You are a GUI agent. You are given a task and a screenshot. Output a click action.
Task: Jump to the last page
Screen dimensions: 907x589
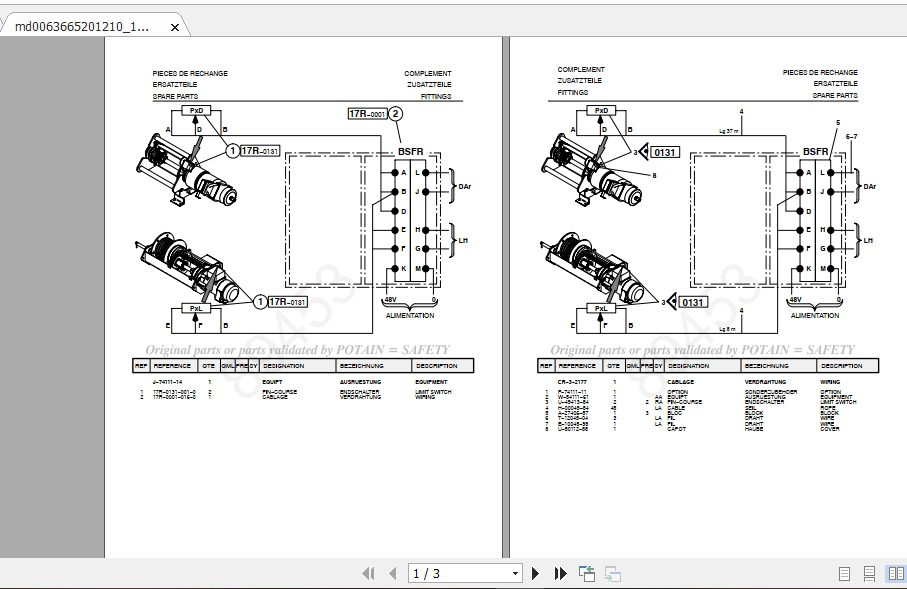560,573
